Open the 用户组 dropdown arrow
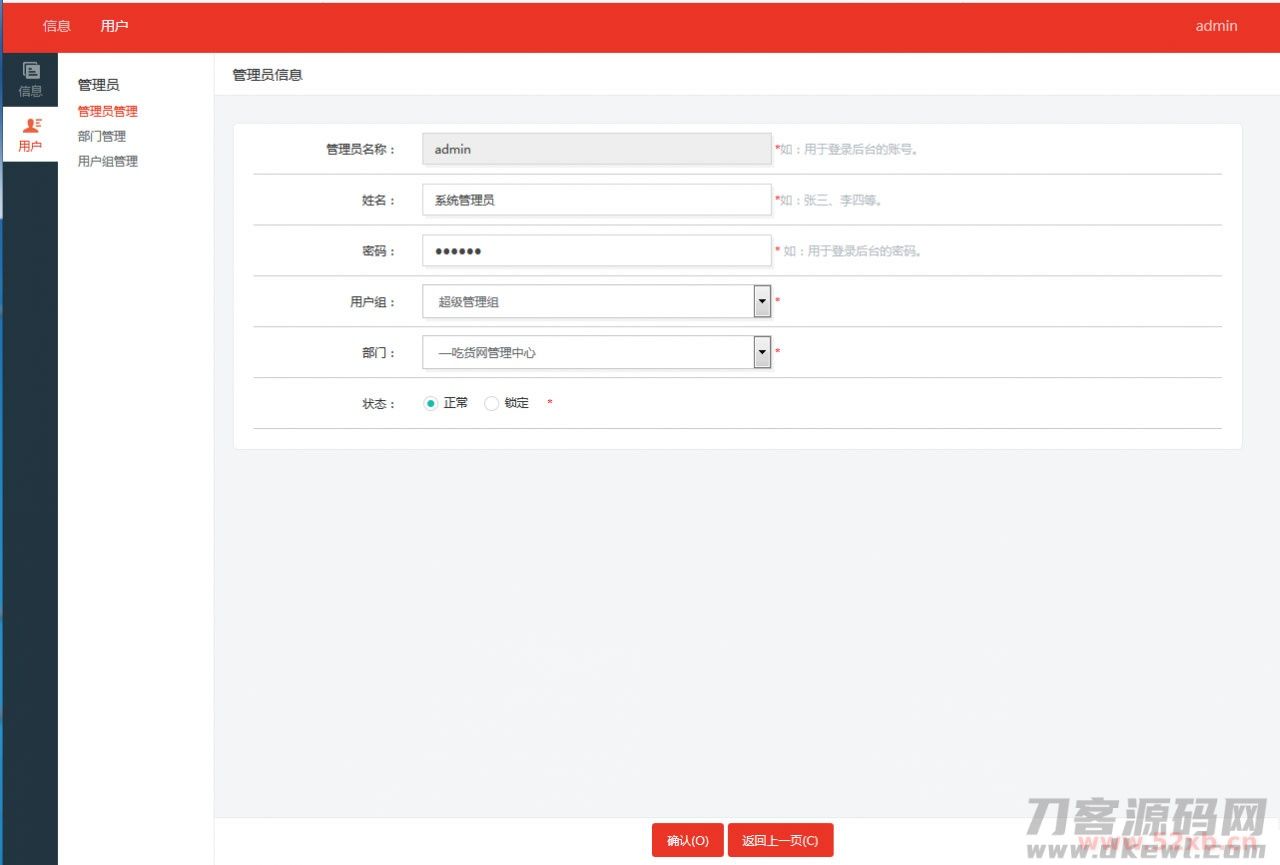The width and height of the screenshot is (1280, 865). 762,301
